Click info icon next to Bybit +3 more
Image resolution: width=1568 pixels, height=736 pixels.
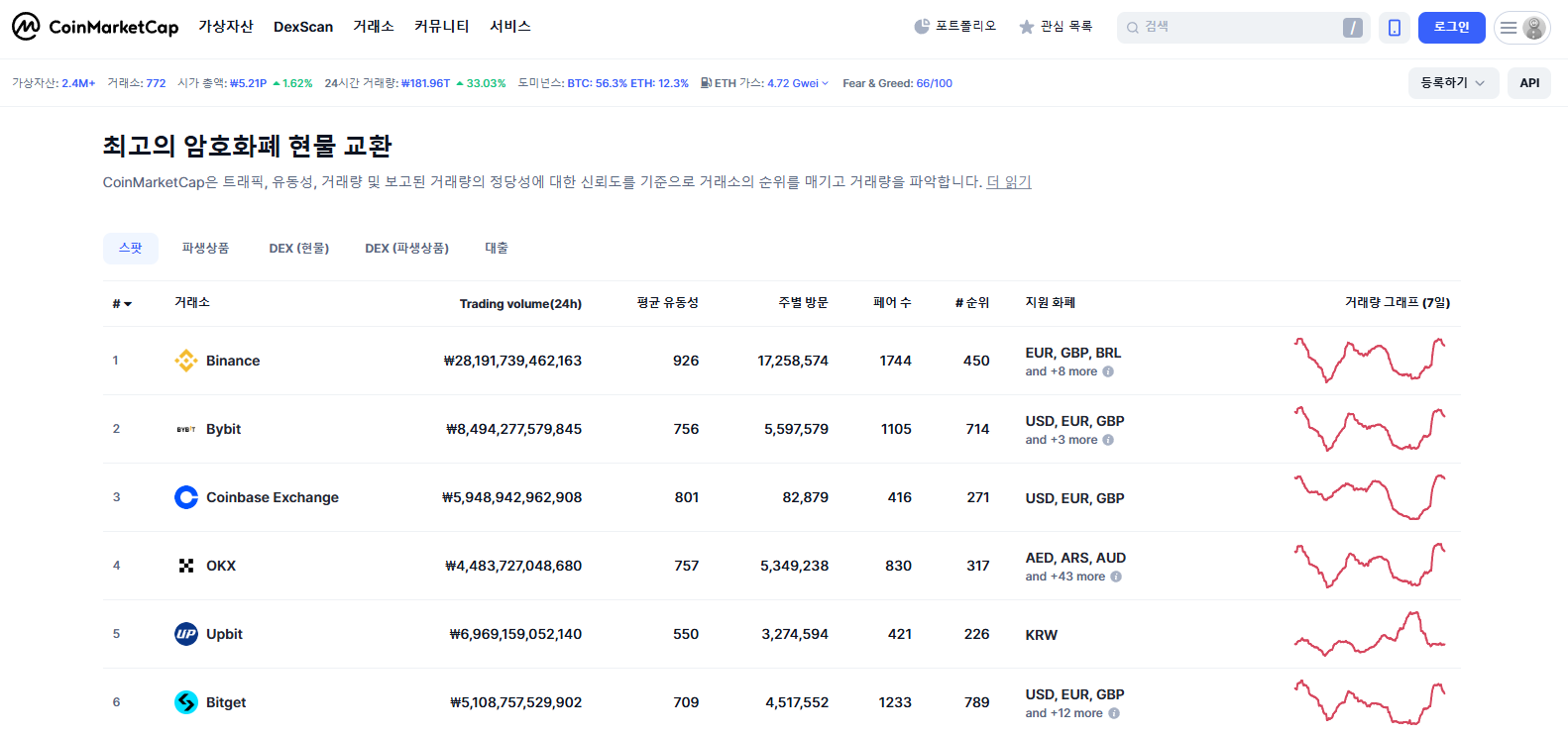click(x=1108, y=440)
